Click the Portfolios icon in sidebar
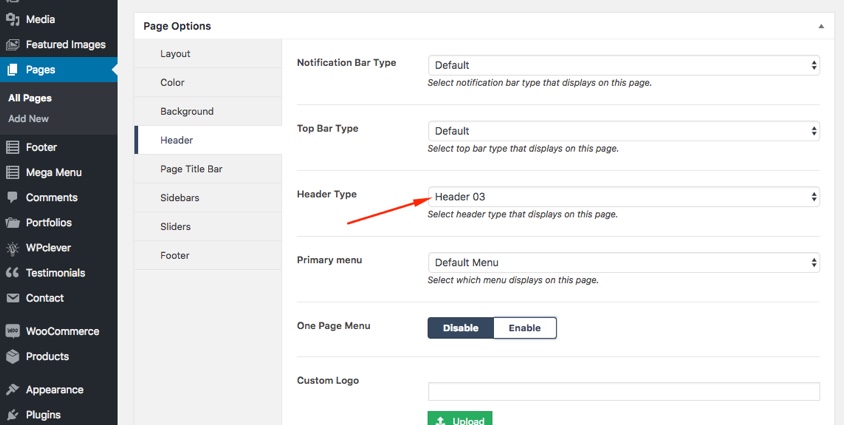The height and width of the screenshot is (425, 844). pos(12,223)
